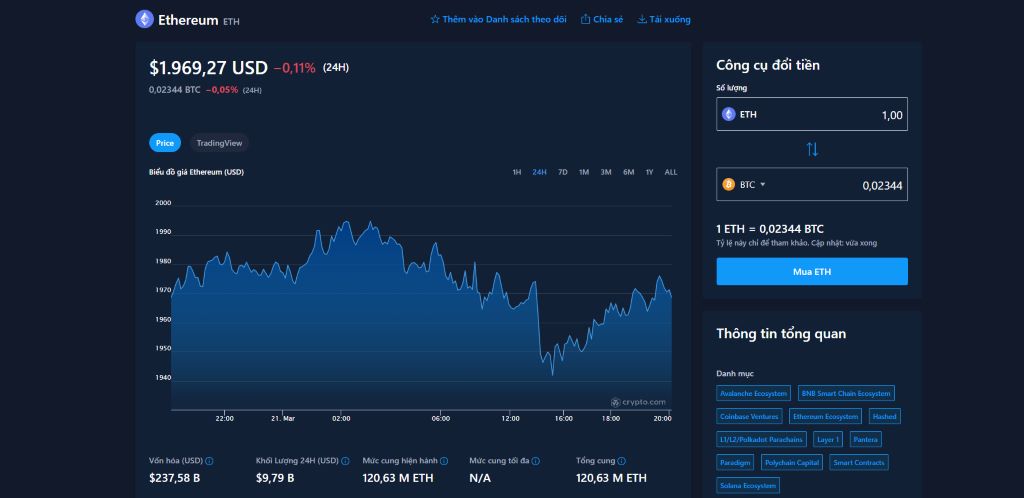1024x498 pixels.
Task: Click the BTC amount field showing 0,02344
Action: tap(812, 185)
